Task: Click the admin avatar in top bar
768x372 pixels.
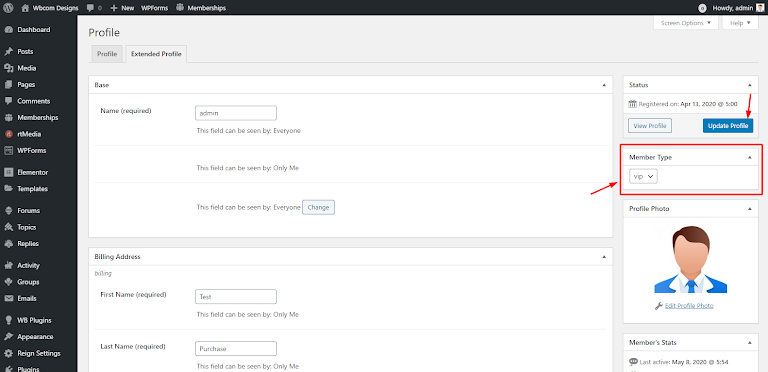Action: pos(760,8)
